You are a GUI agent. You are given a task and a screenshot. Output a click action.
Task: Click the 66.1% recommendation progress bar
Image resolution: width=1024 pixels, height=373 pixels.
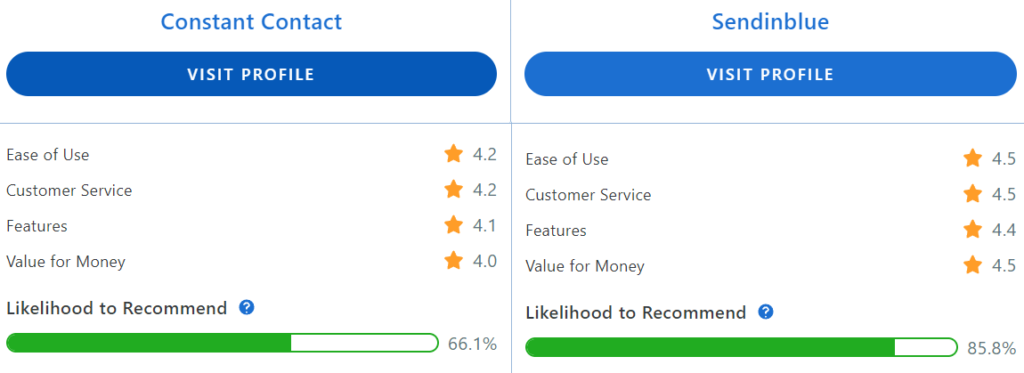pyautogui.click(x=222, y=343)
